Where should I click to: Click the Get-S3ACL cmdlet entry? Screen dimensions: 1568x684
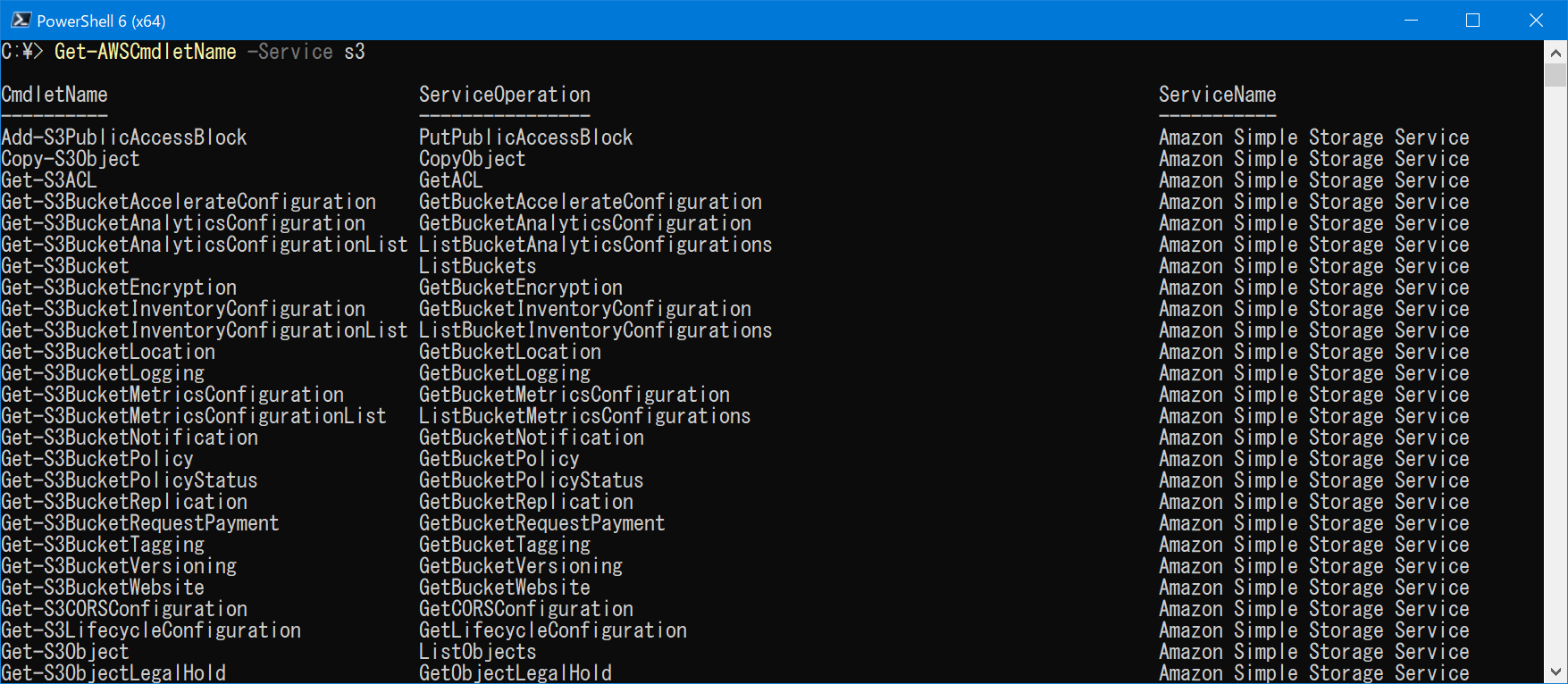pos(45,179)
